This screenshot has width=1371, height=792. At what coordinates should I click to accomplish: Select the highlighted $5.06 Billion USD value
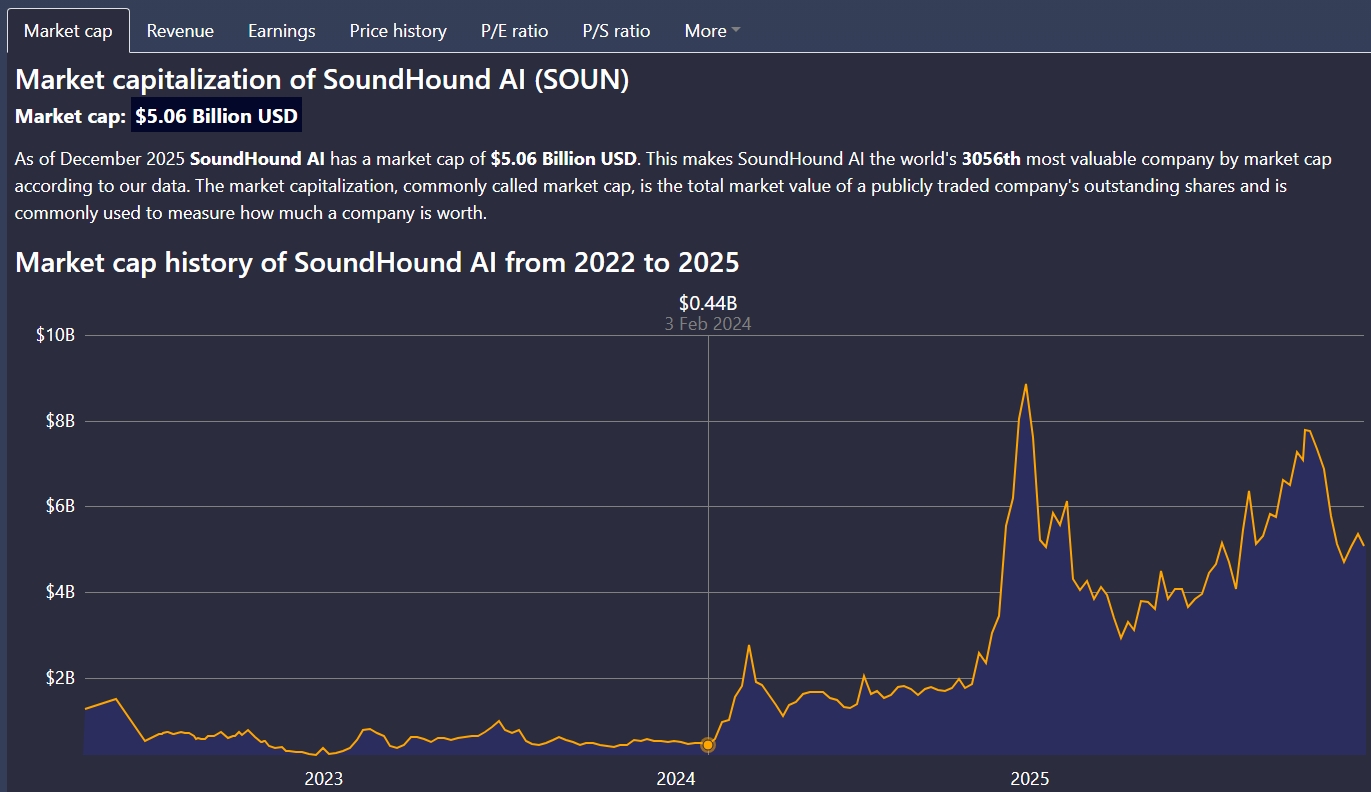217,116
